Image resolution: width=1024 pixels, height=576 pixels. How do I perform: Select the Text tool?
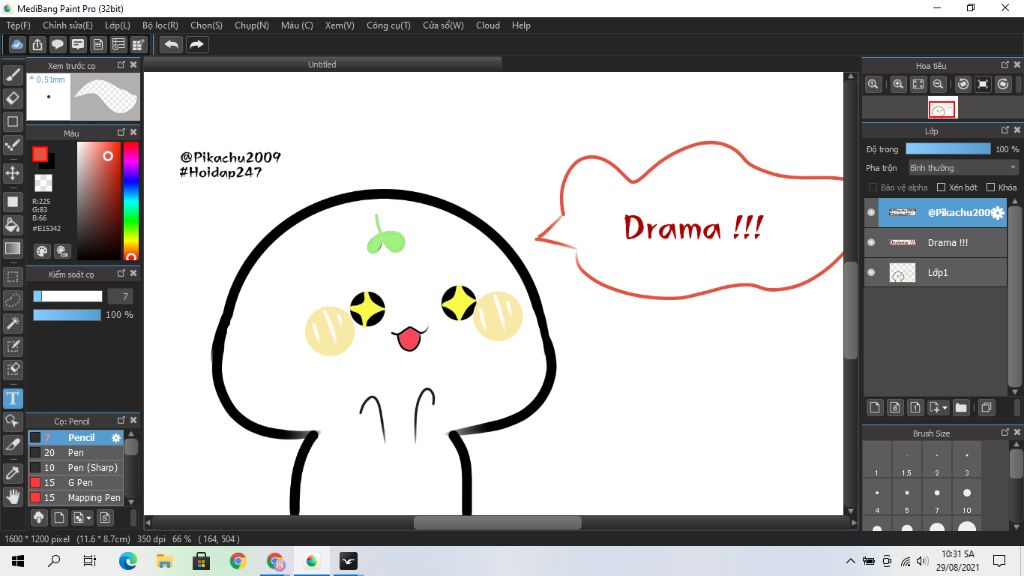click(x=12, y=398)
